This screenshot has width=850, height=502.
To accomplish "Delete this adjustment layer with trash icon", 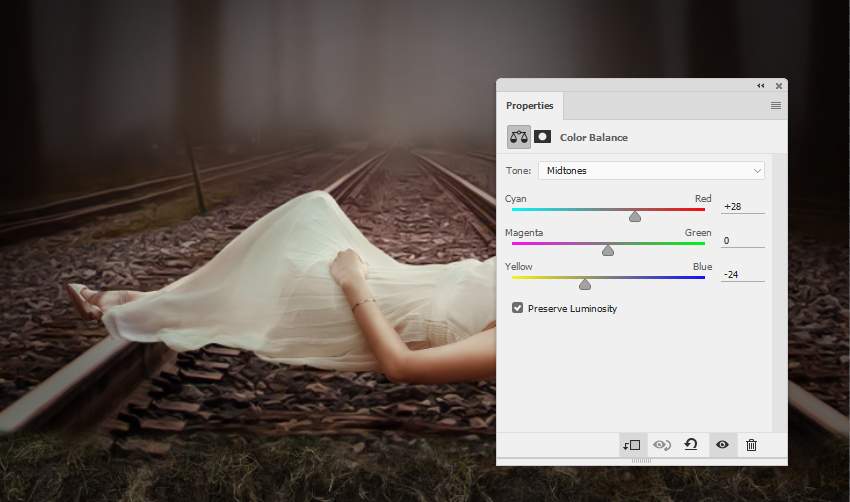I will 752,445.
